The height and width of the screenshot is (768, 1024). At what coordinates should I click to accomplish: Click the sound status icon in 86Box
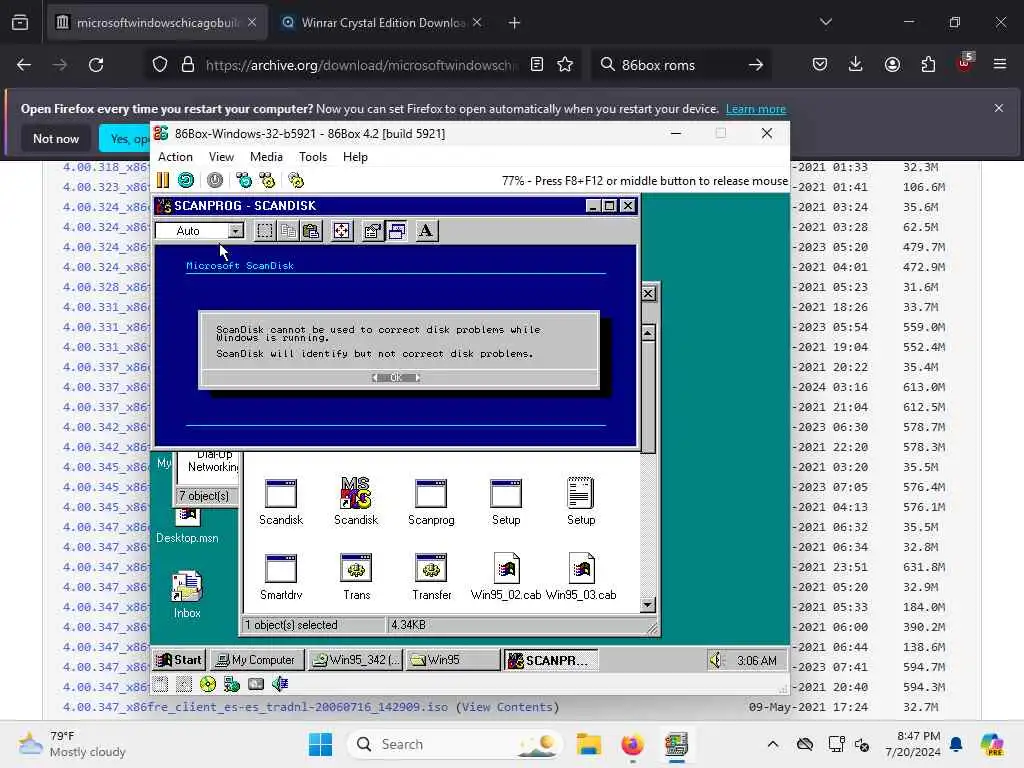coord(280,684)
